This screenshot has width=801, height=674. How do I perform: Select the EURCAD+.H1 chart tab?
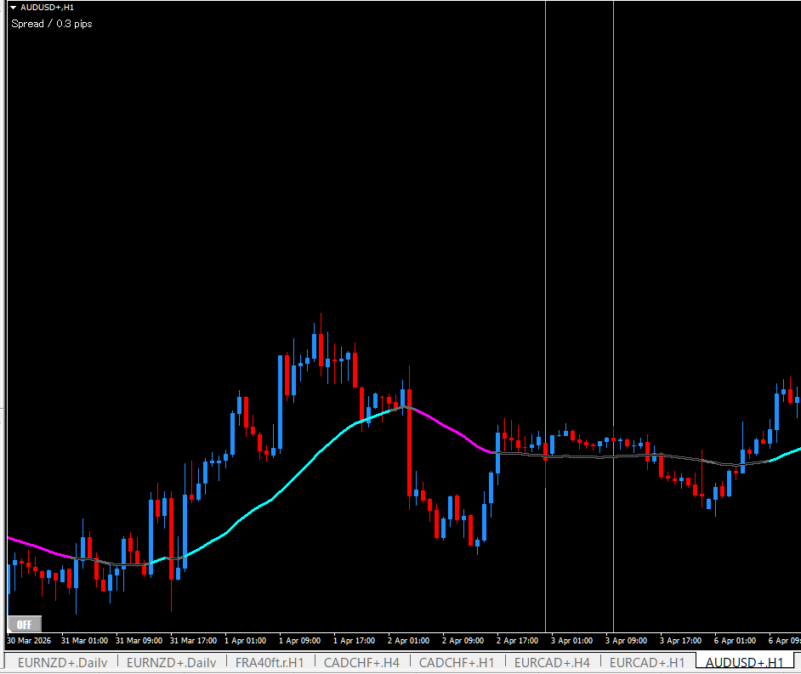(648, 662)
